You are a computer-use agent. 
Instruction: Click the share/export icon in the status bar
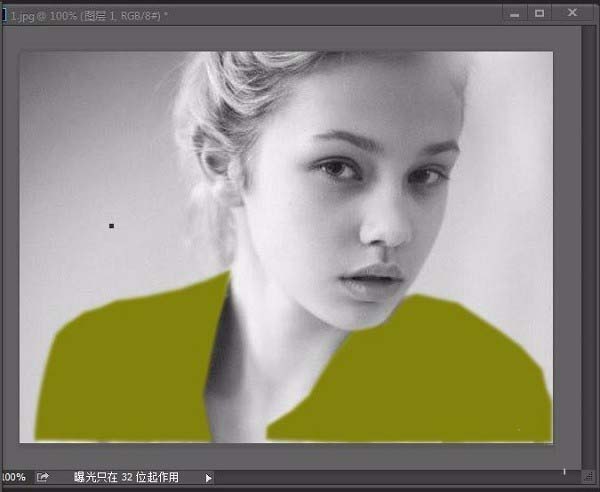pos(42,477)
